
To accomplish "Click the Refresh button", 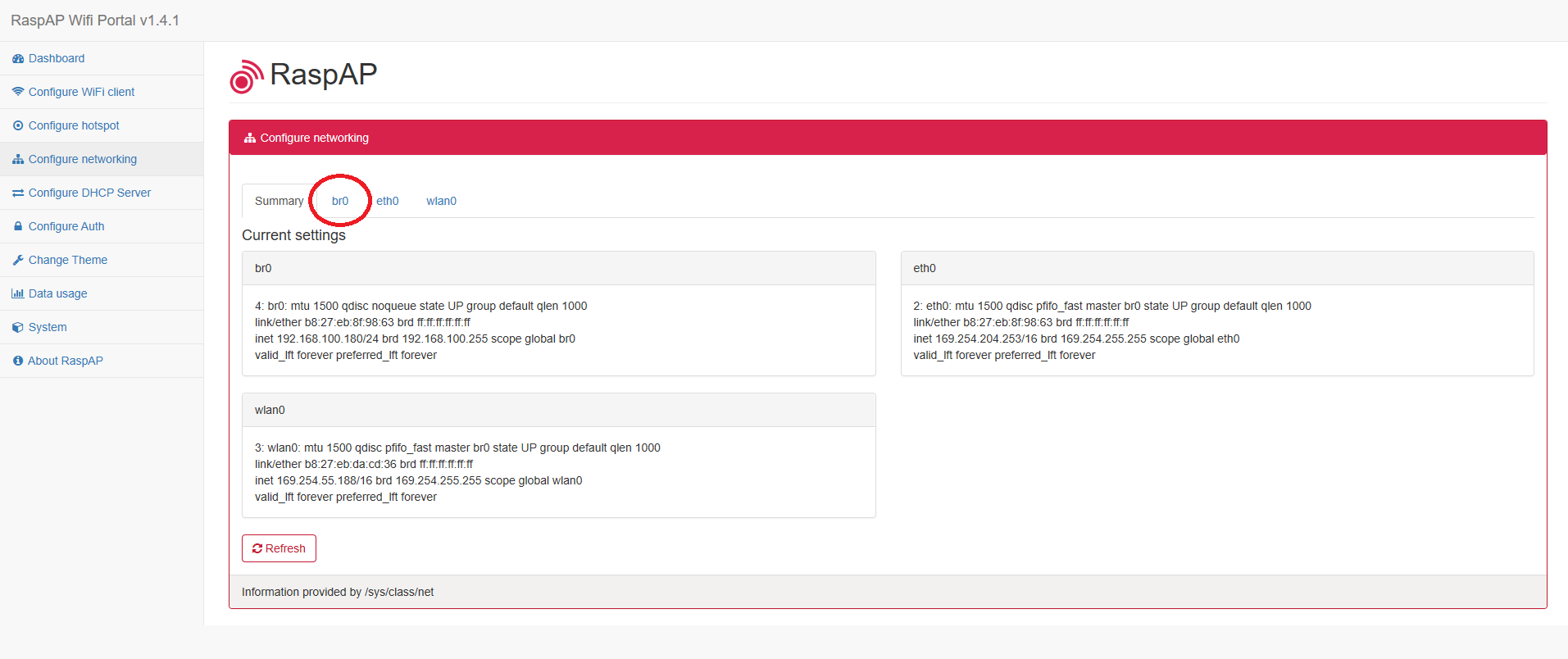I will (279, 548).
